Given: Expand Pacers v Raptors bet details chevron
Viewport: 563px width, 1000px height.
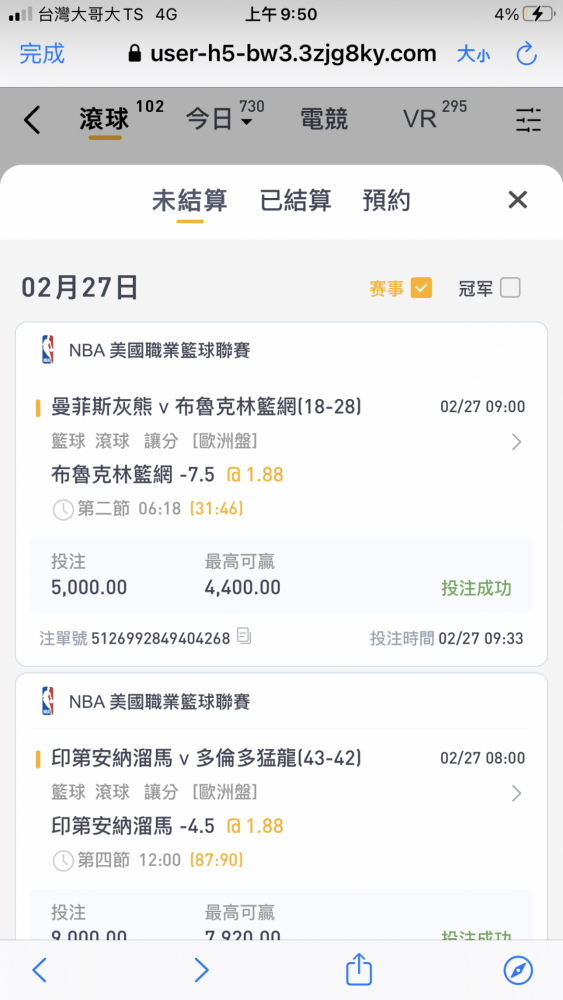Looking at the screenshot, I should coord(517,793).
